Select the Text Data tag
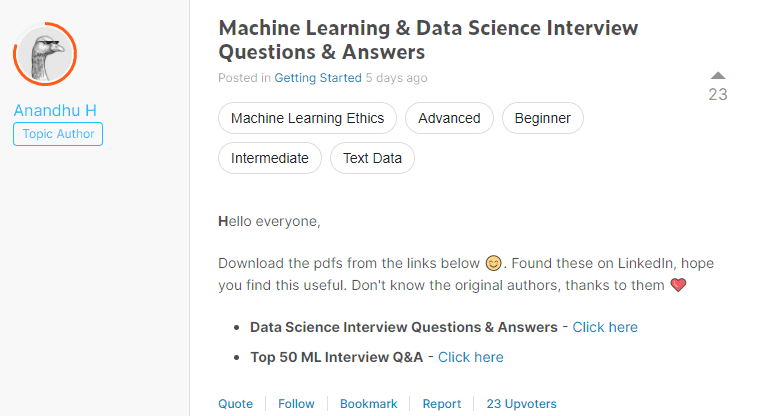 click(372, 158)
